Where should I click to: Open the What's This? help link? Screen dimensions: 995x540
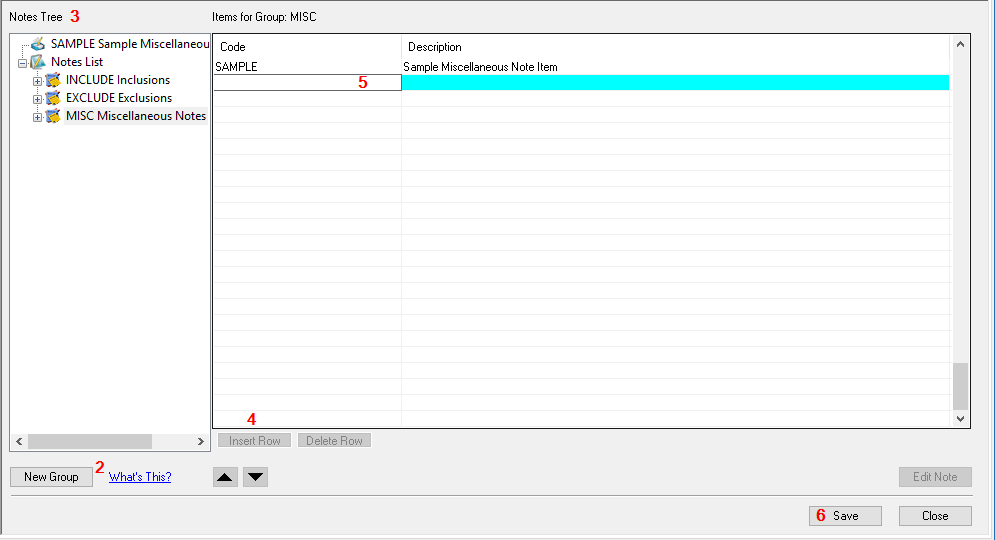pos(140,477)
